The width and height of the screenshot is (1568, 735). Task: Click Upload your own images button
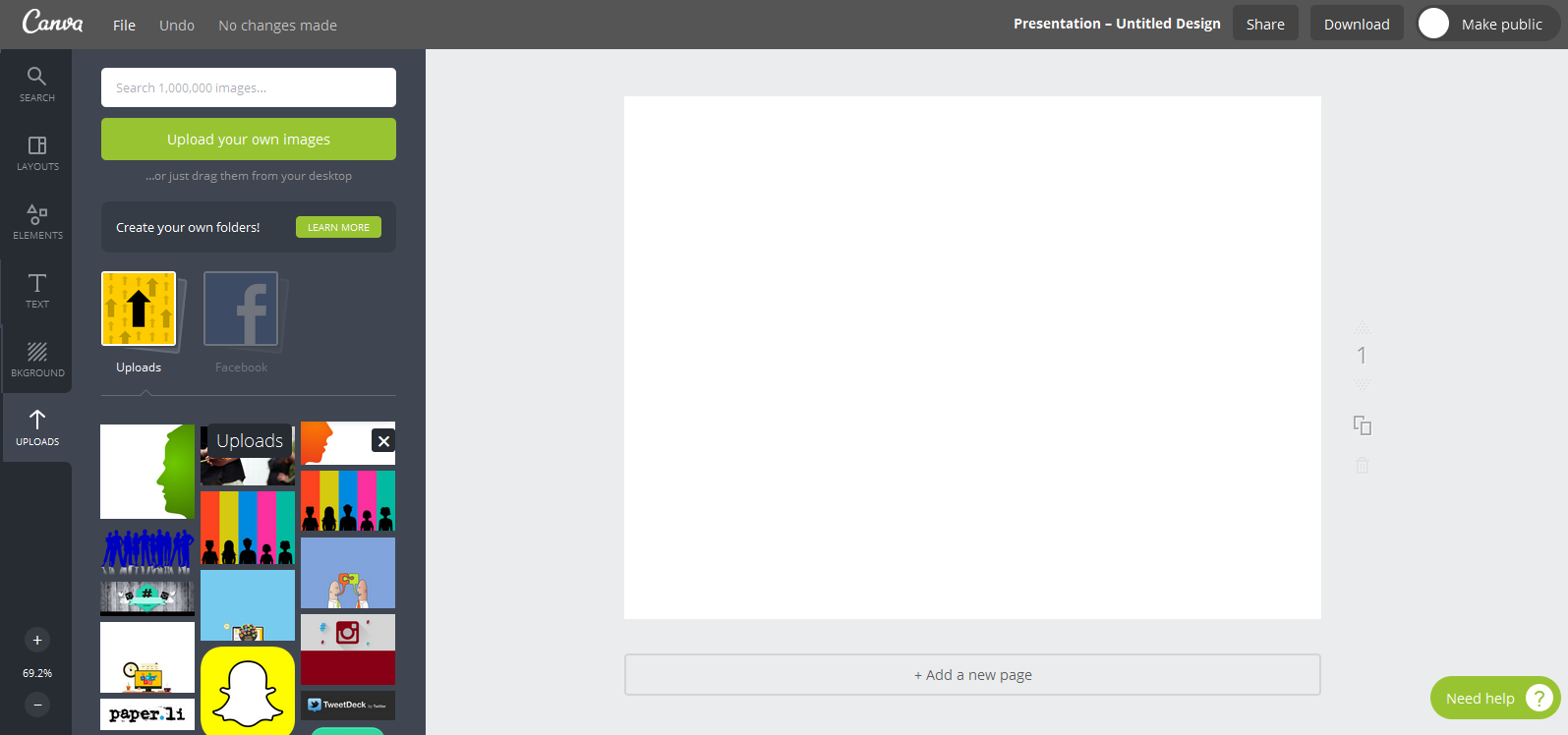[x=249, y=140]
